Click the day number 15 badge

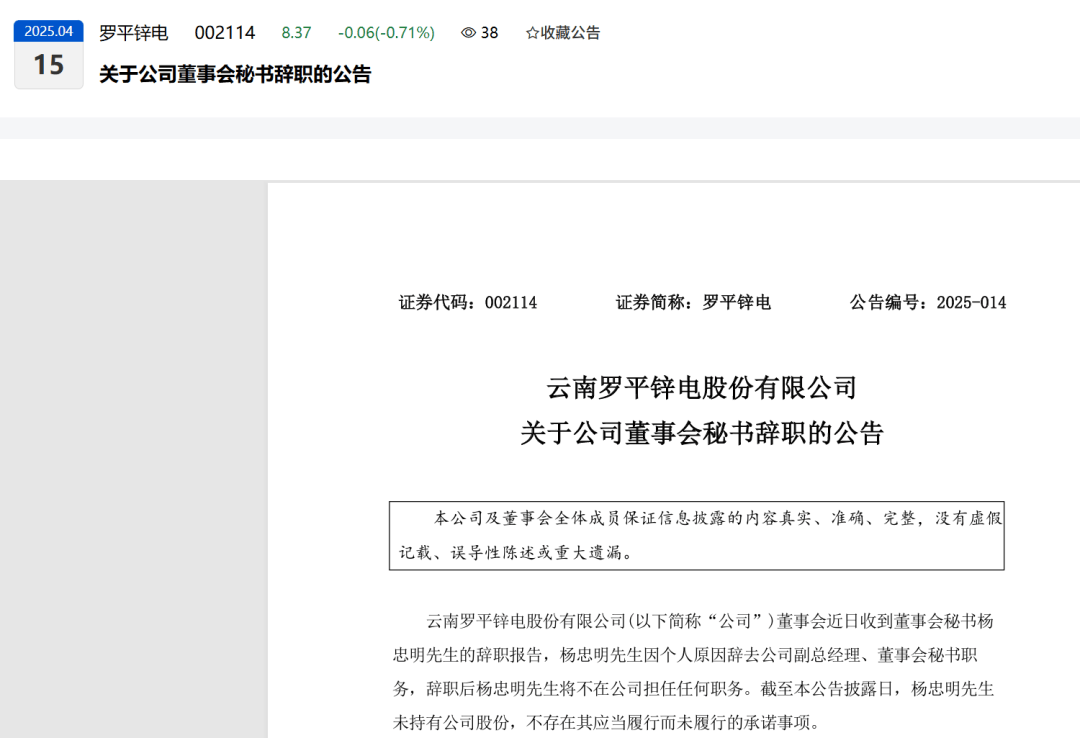[x=48, y=66]
